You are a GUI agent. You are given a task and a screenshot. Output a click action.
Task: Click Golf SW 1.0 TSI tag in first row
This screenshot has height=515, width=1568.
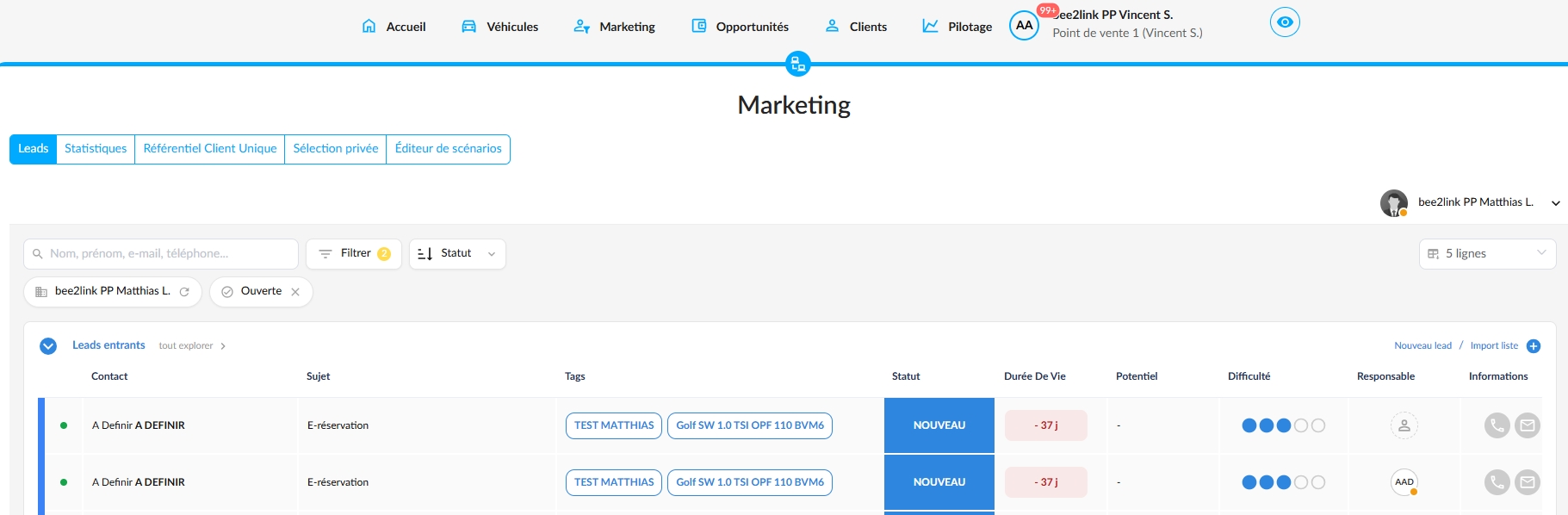[750, 425]
